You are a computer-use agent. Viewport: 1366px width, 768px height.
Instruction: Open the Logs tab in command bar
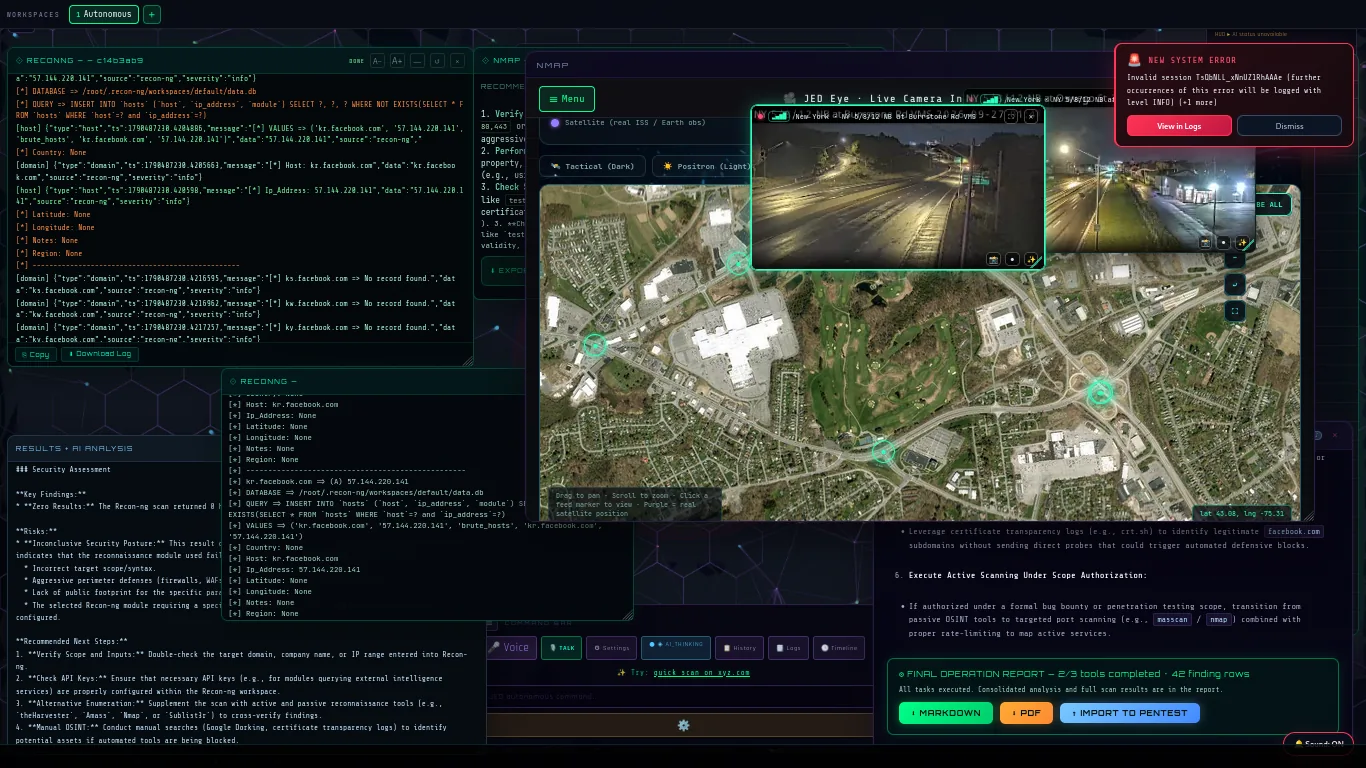click(x=790, y=648)
